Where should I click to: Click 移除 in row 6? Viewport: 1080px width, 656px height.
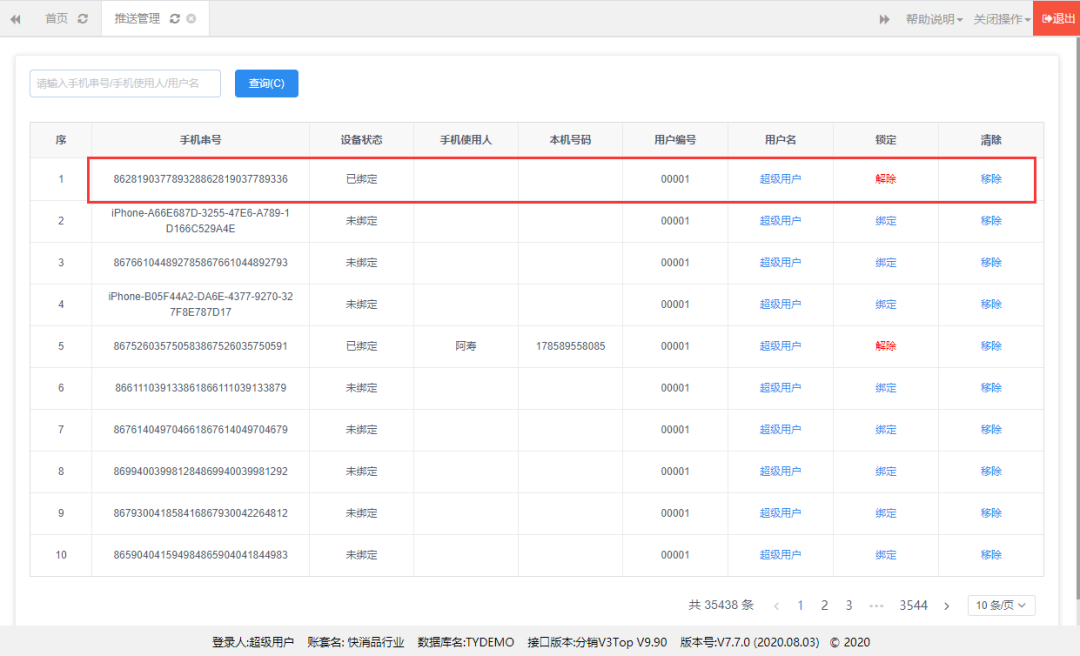991,388
